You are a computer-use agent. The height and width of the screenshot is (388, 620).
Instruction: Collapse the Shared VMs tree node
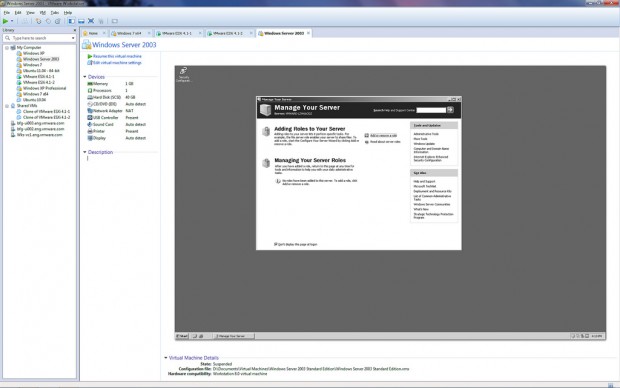pyautogui.click(x=7, y=106)
